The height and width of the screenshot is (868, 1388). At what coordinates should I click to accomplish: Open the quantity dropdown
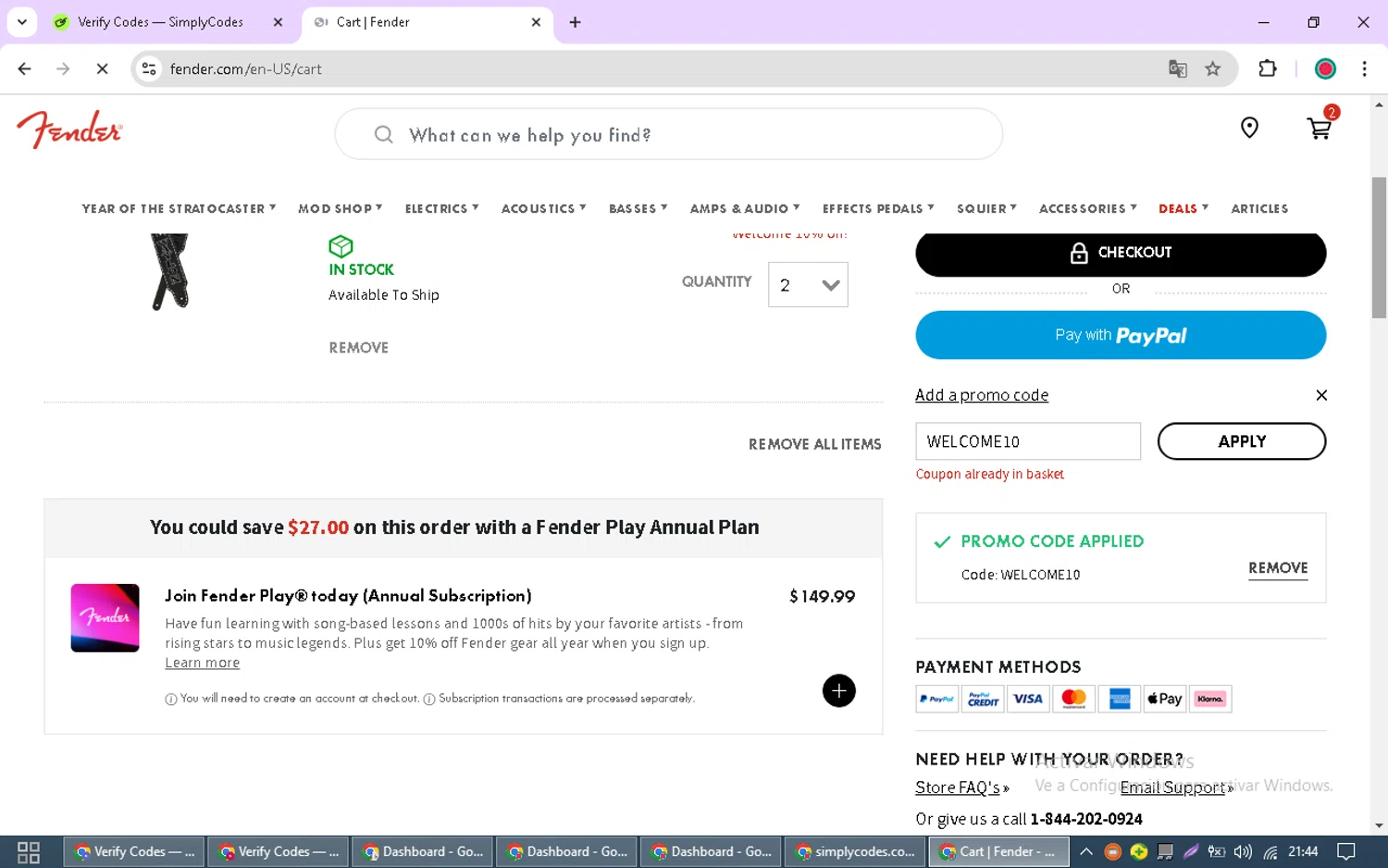click(808, 285)
